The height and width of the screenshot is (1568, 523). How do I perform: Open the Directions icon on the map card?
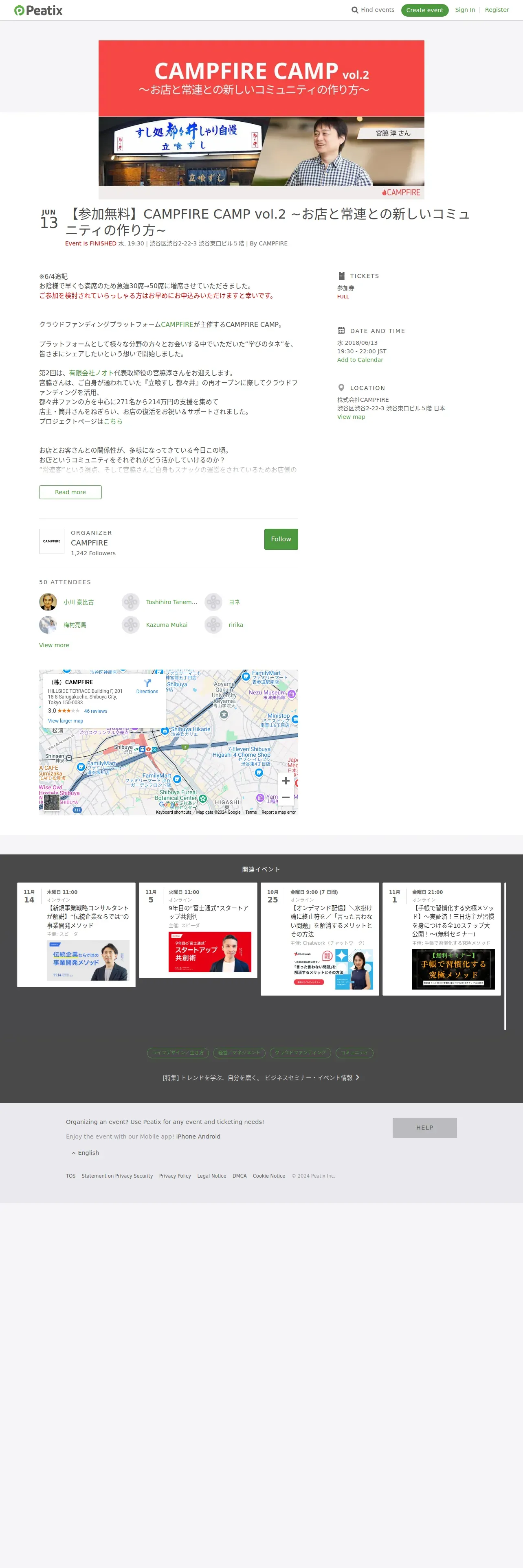point(147,683)
